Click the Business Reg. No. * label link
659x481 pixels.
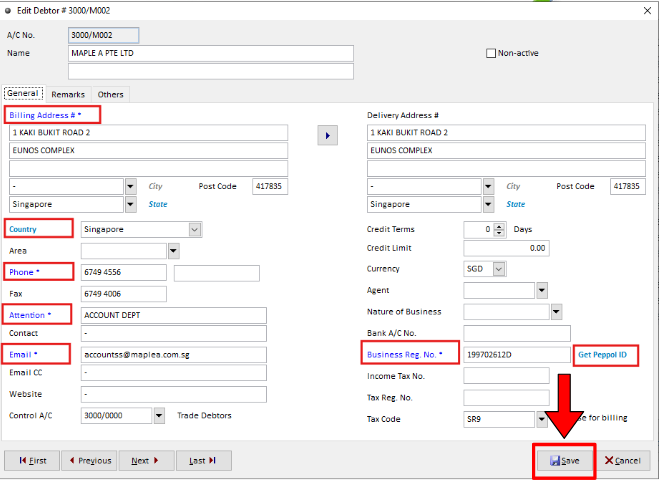pos(405,354)
